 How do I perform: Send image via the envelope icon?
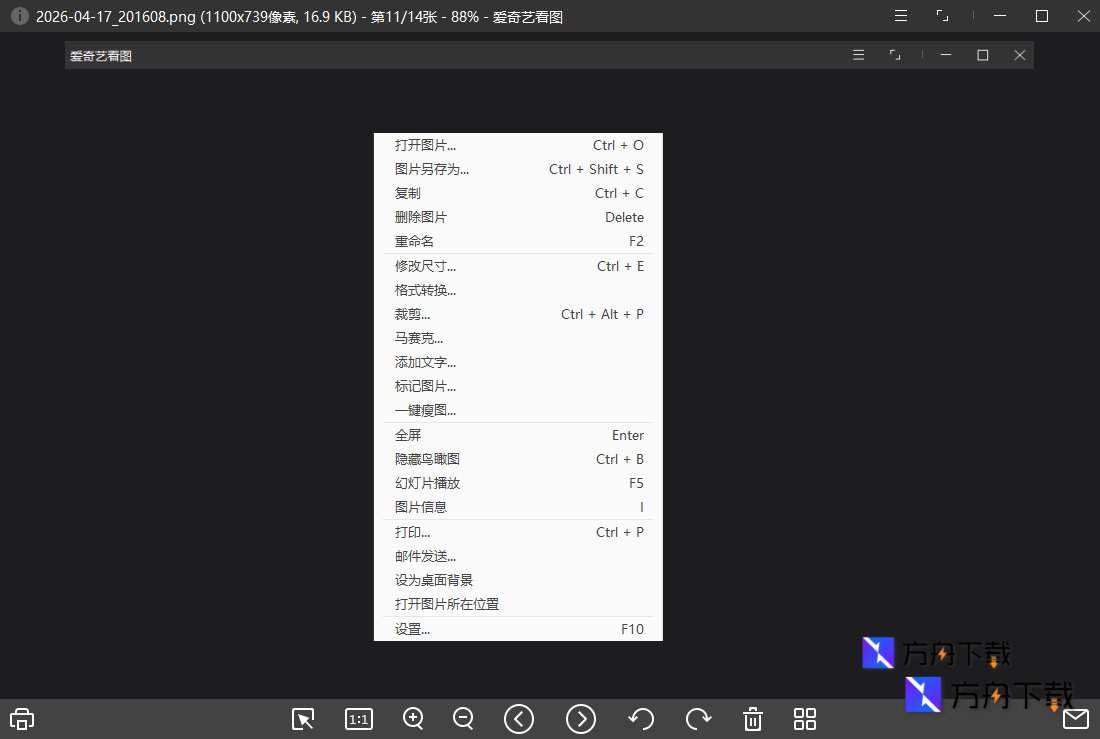click(x=1076, y=719)
